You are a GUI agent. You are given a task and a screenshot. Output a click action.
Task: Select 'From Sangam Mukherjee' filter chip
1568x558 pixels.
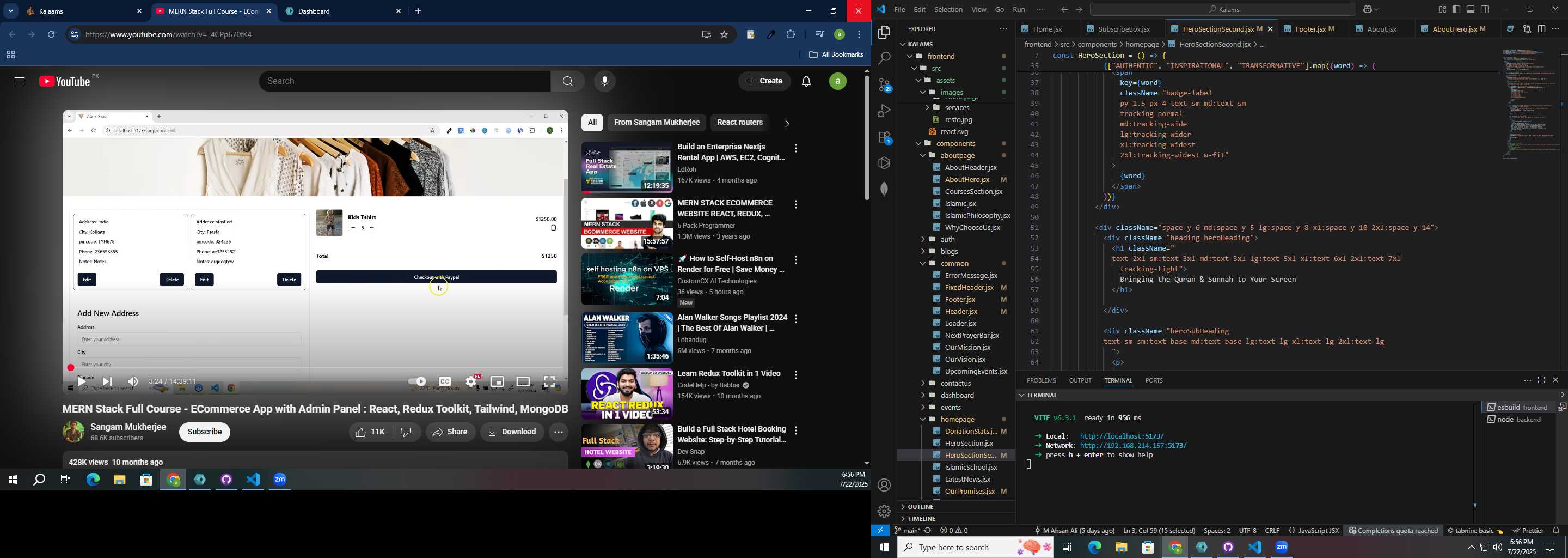tap(657, 123)
